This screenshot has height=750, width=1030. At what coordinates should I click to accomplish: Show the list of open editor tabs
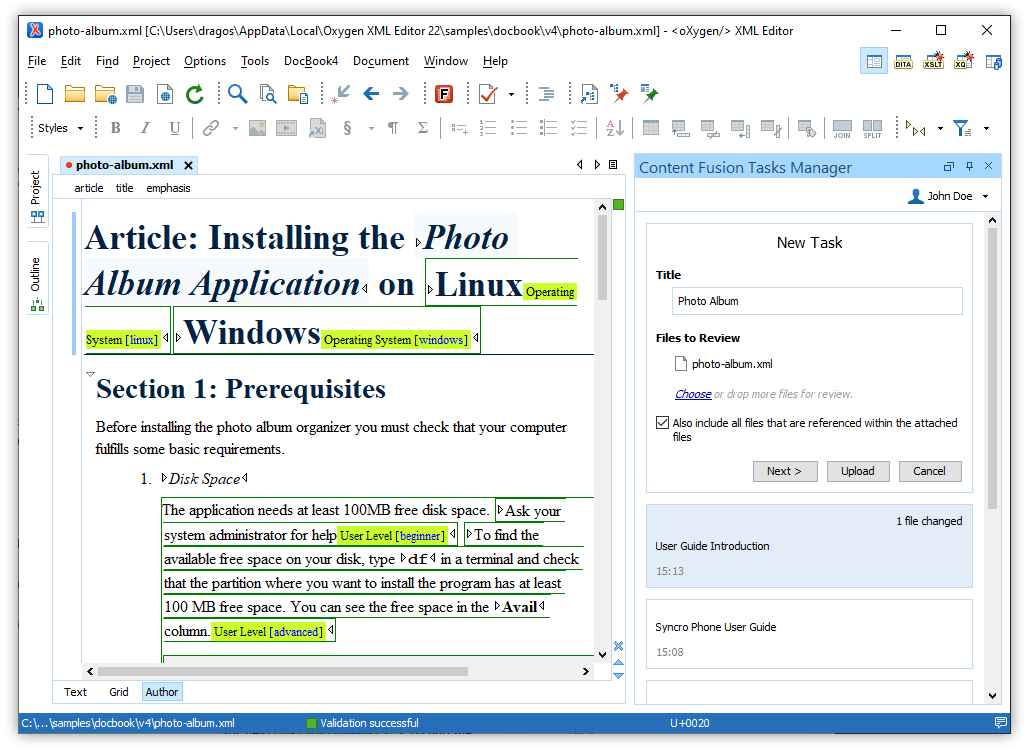(x=613, y=165)
